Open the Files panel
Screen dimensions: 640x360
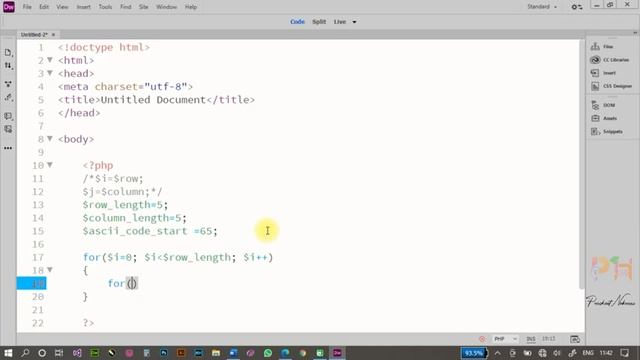[602, 47]
